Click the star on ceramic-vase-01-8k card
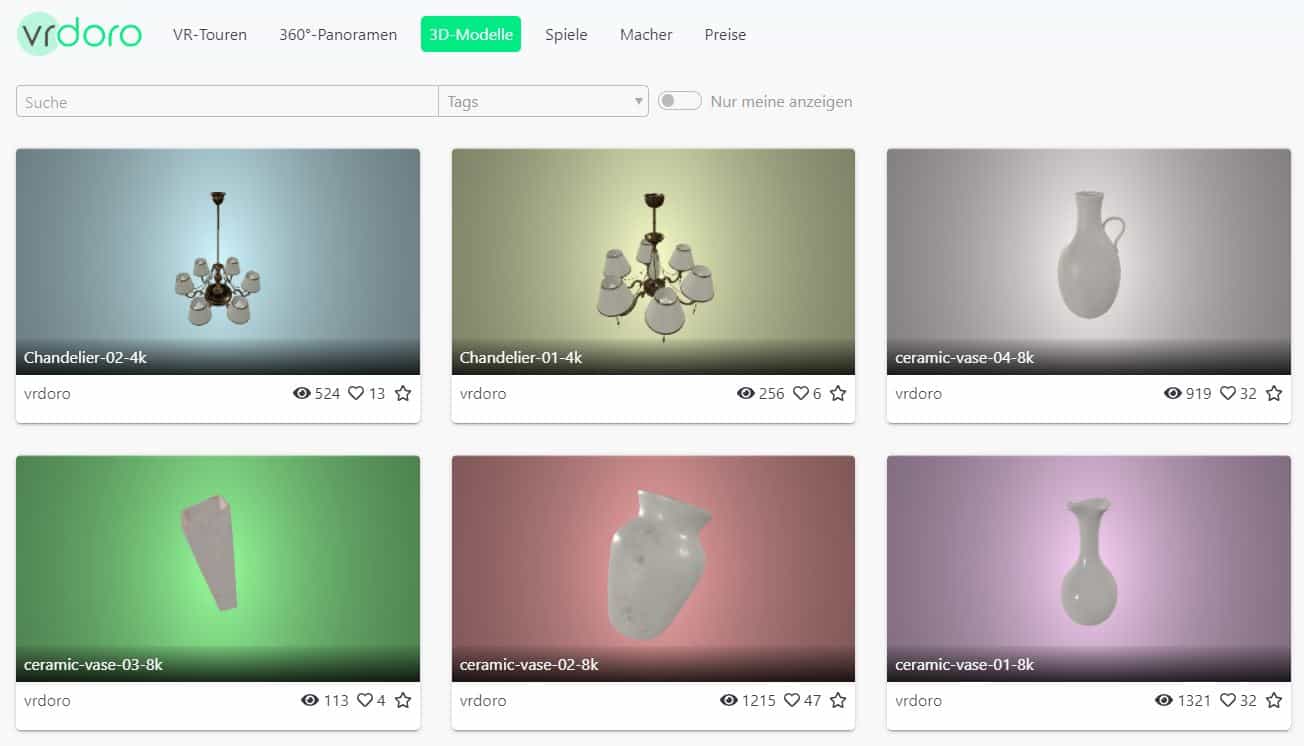The width and height of the screenshot is (1304, 746). [x=1274, y=701]
